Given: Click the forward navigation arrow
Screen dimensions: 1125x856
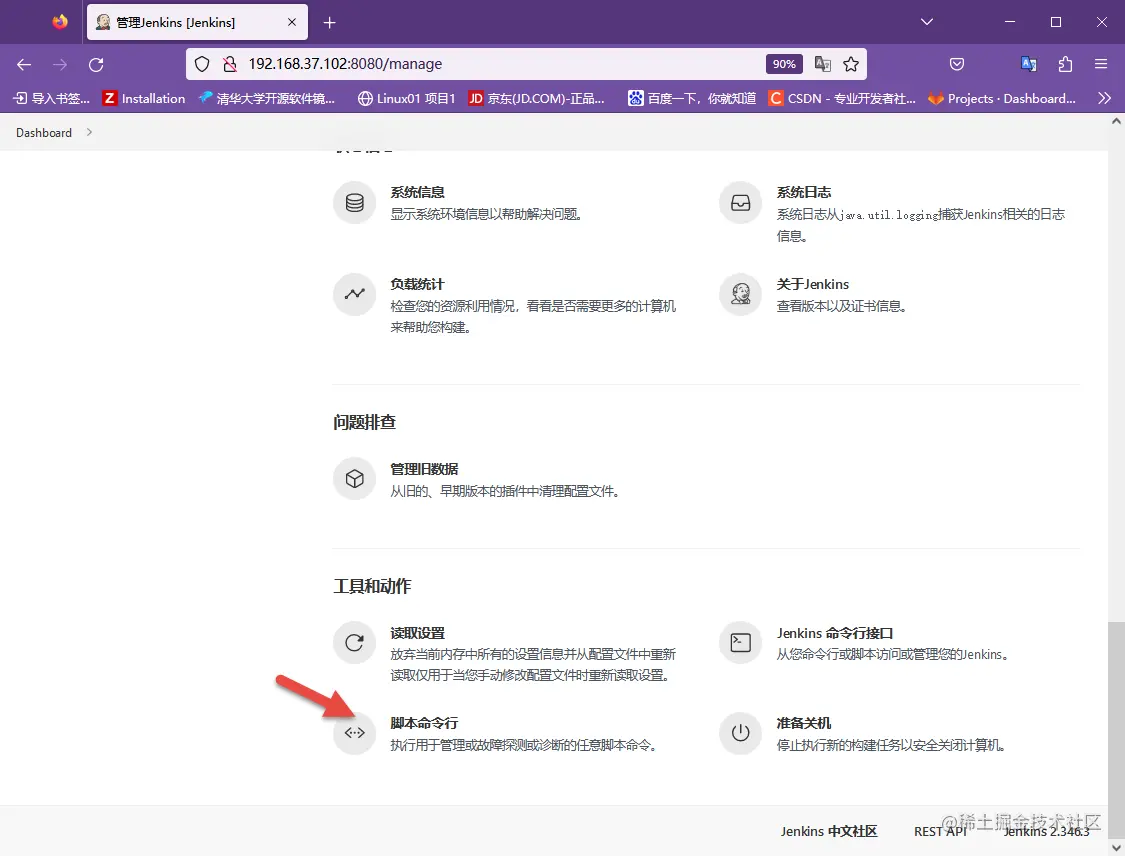Looking at the screenshot, I should click(60, 65).
